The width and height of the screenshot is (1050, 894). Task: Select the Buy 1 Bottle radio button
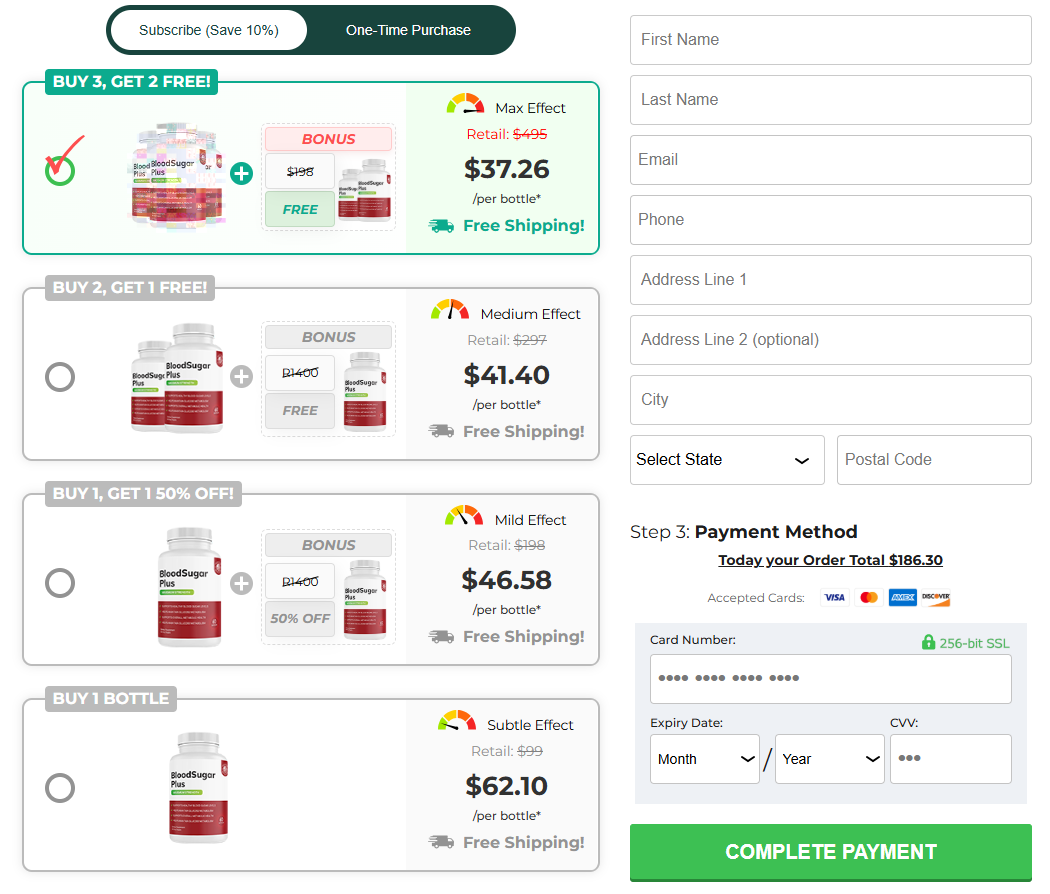(60, 788)
